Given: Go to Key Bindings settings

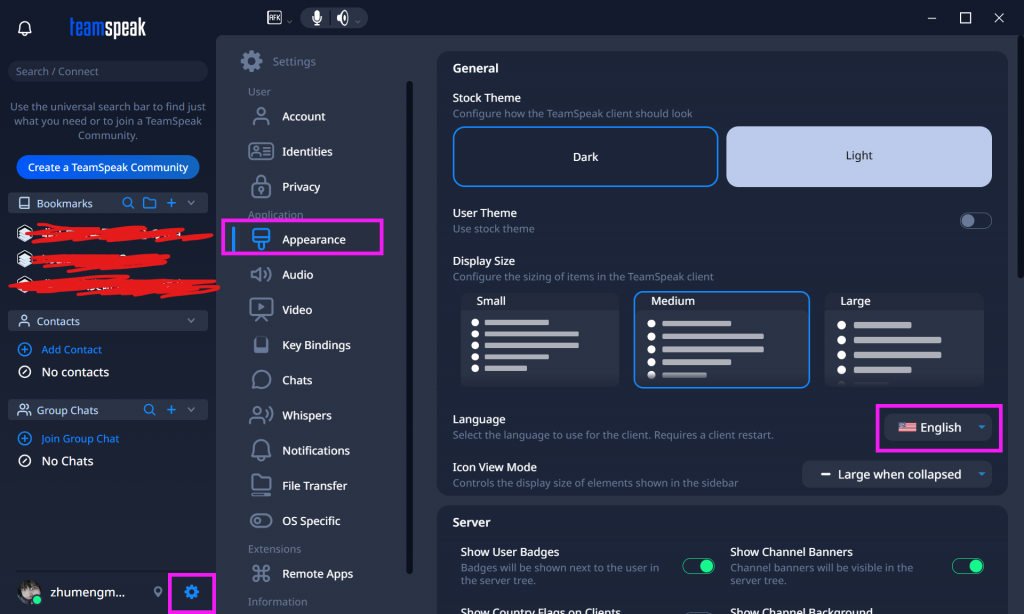Looking at the screenshot, I should coord(316,345).
